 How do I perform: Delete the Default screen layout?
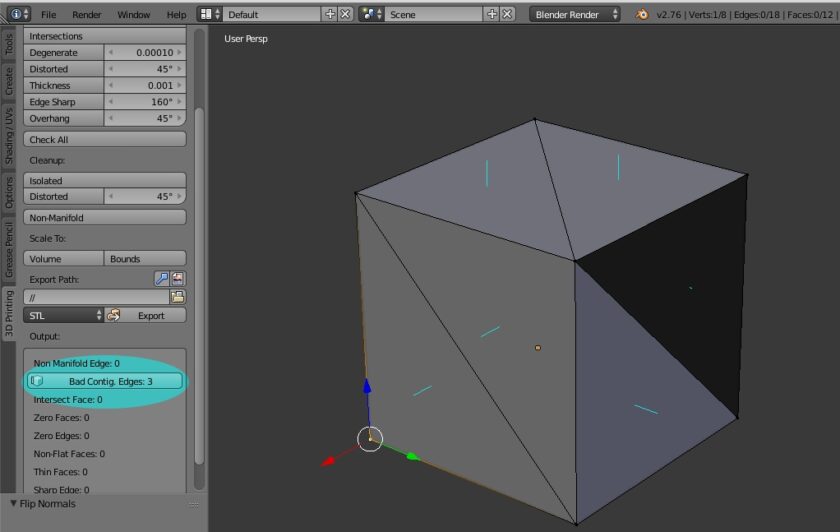pos(345,15)
